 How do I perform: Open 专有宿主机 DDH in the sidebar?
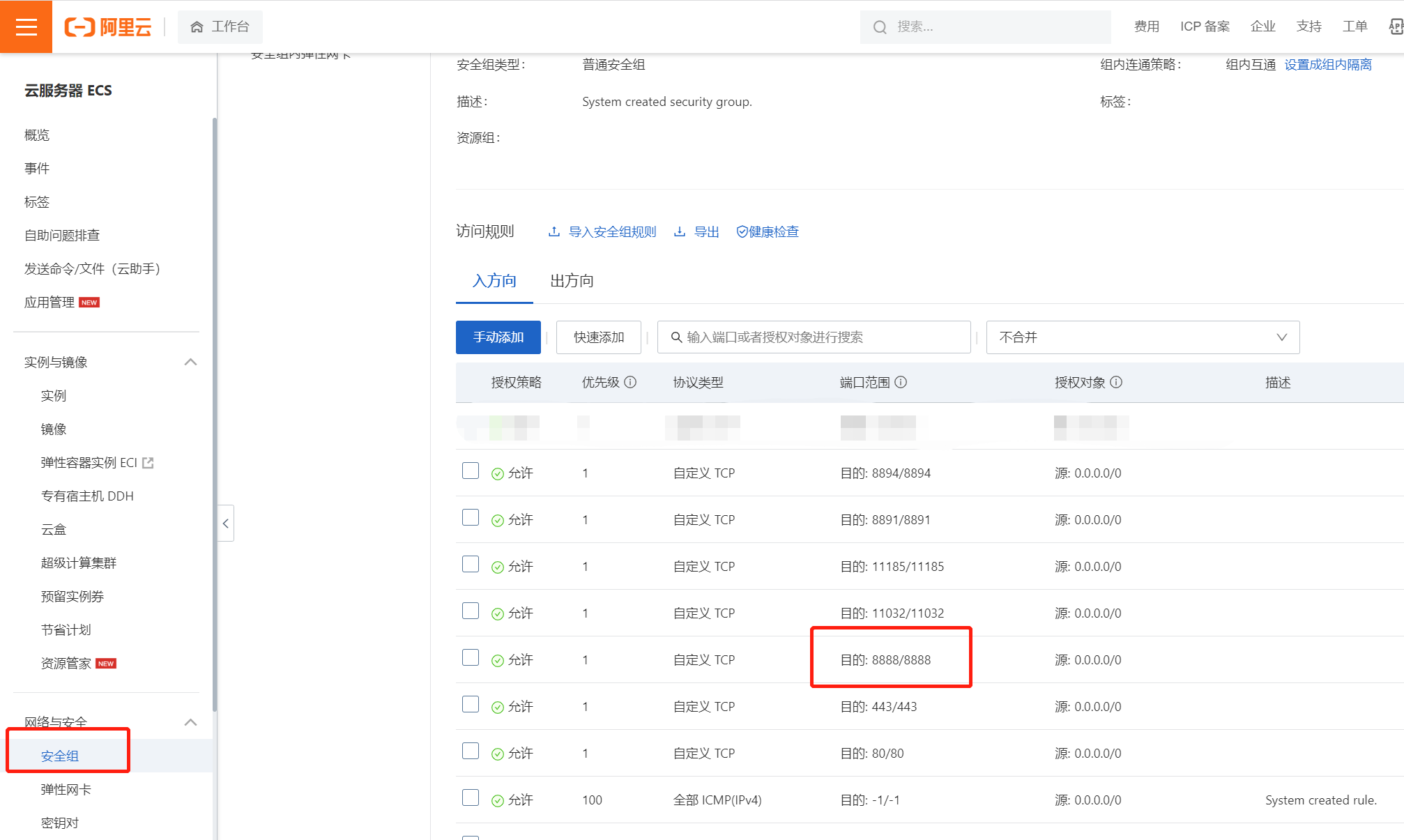point(87,496)
